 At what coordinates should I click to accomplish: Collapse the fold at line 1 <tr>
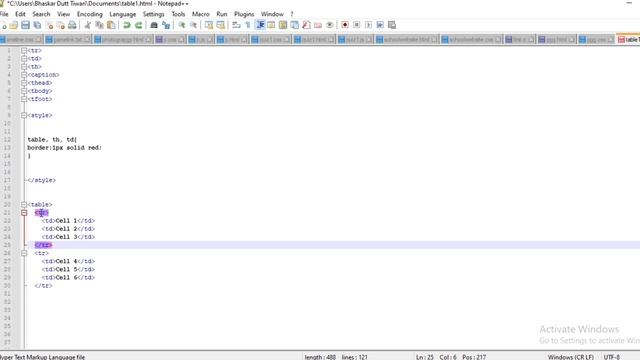(x=24, y=51)
